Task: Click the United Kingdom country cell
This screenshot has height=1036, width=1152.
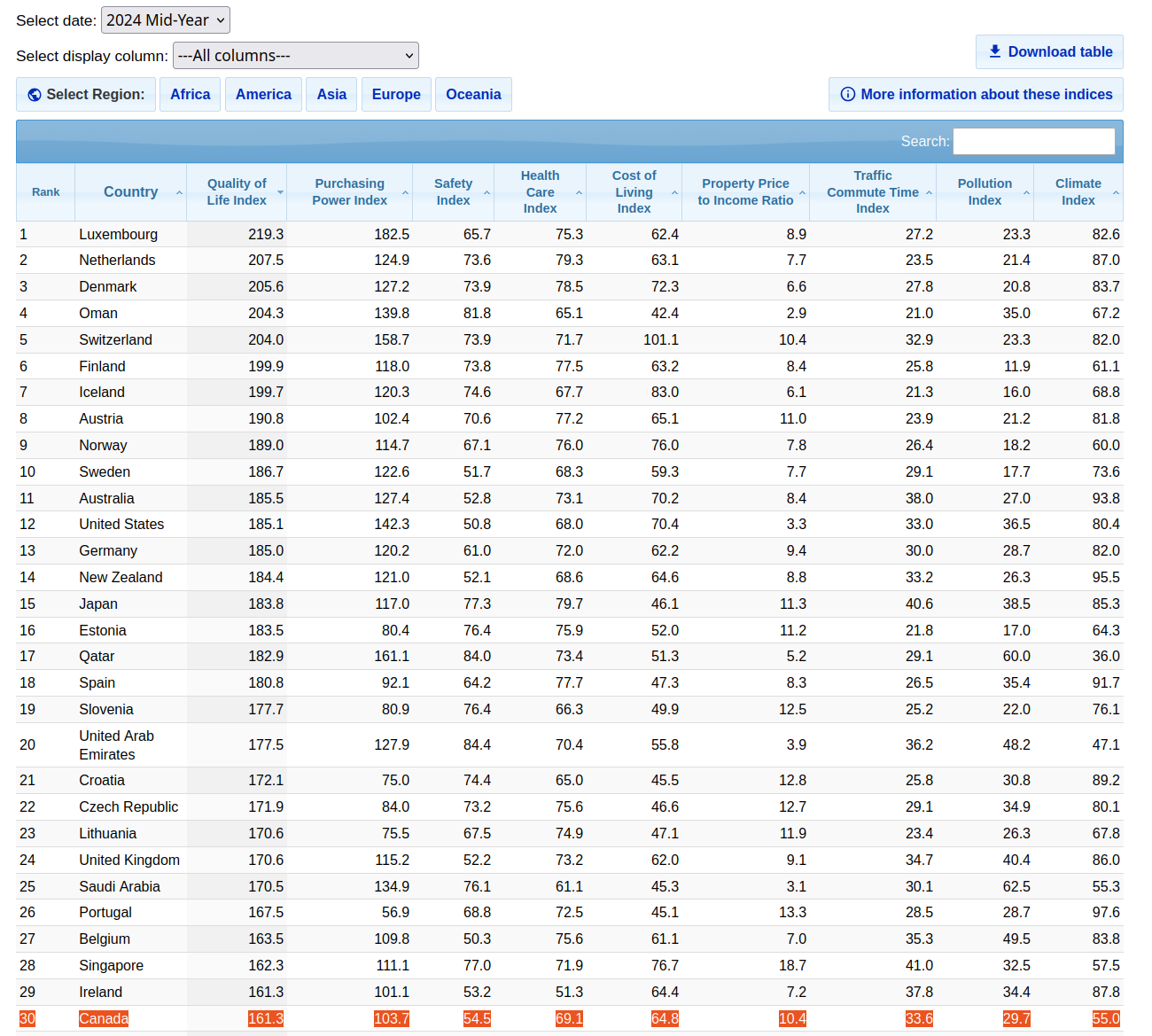Action: (x=129, y=861)
